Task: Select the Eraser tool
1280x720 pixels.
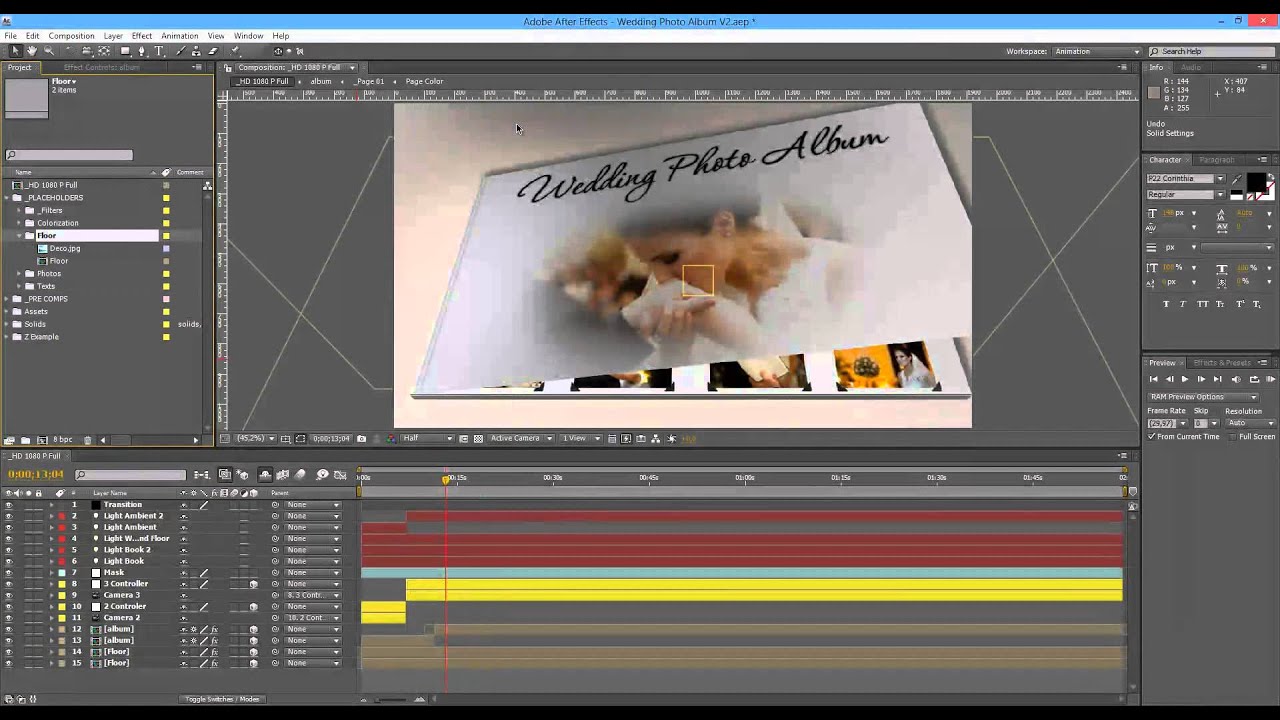Action: pos(213,51)
